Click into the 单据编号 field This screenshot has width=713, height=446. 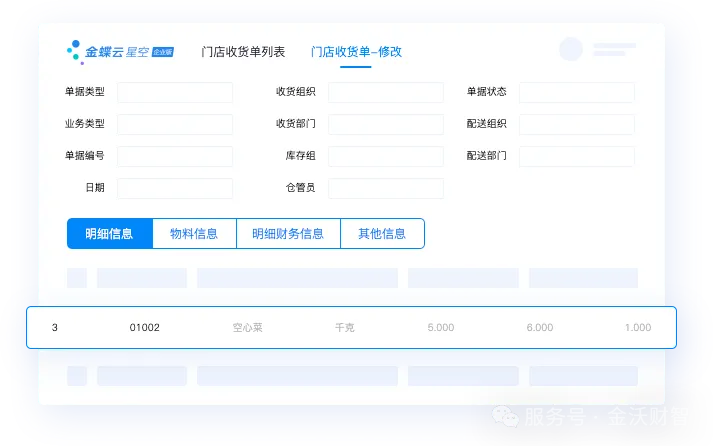175,156
